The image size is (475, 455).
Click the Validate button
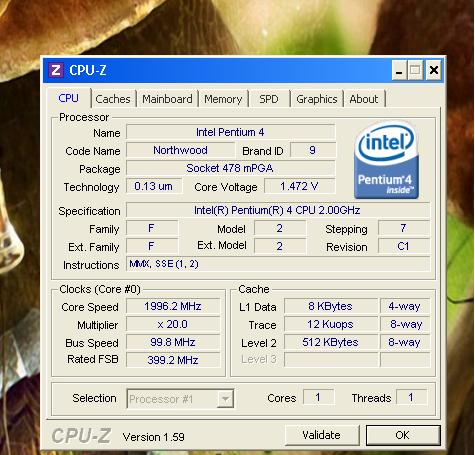pos(322,435)
